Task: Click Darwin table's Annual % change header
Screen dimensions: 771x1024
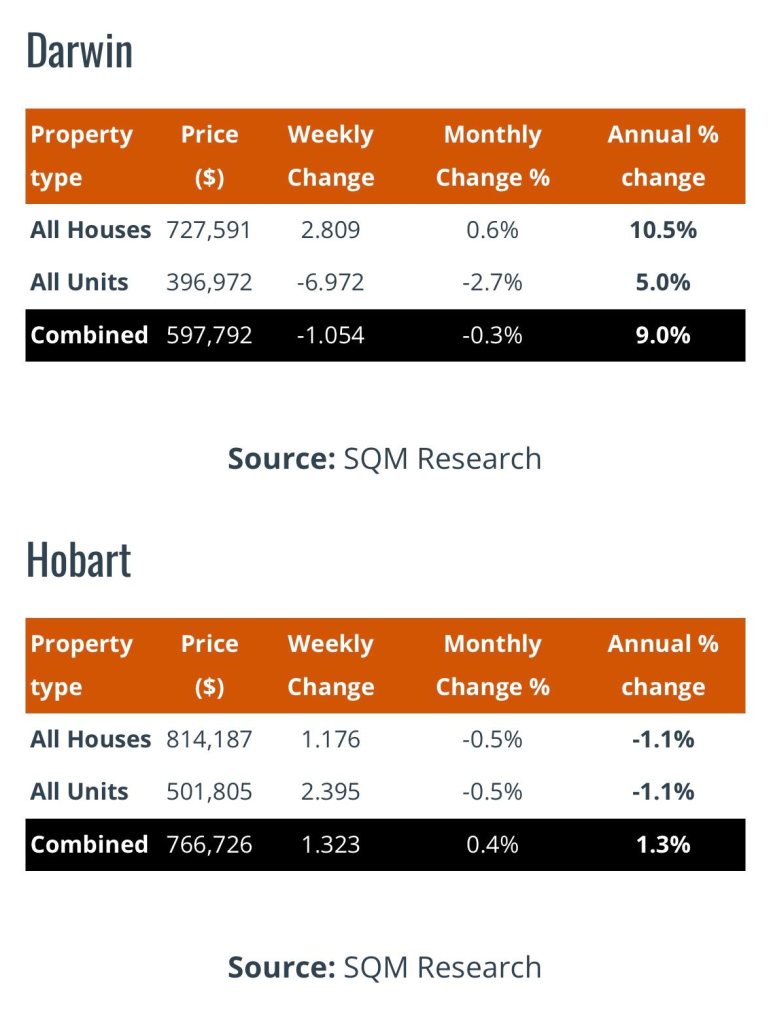Action: [x=662, y=156]
